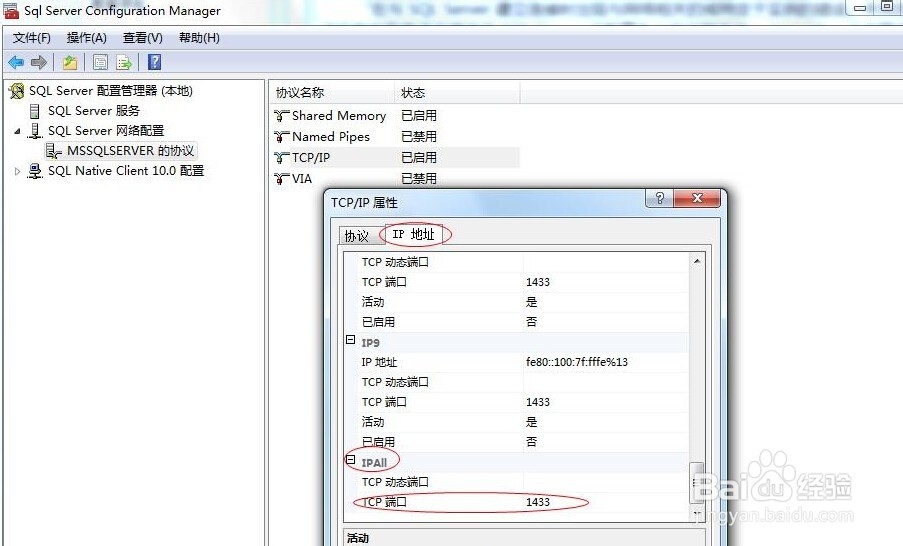Select the TCP/IP protocol row
The width and height of the screenshot is (903, 546).
point(394,157)
